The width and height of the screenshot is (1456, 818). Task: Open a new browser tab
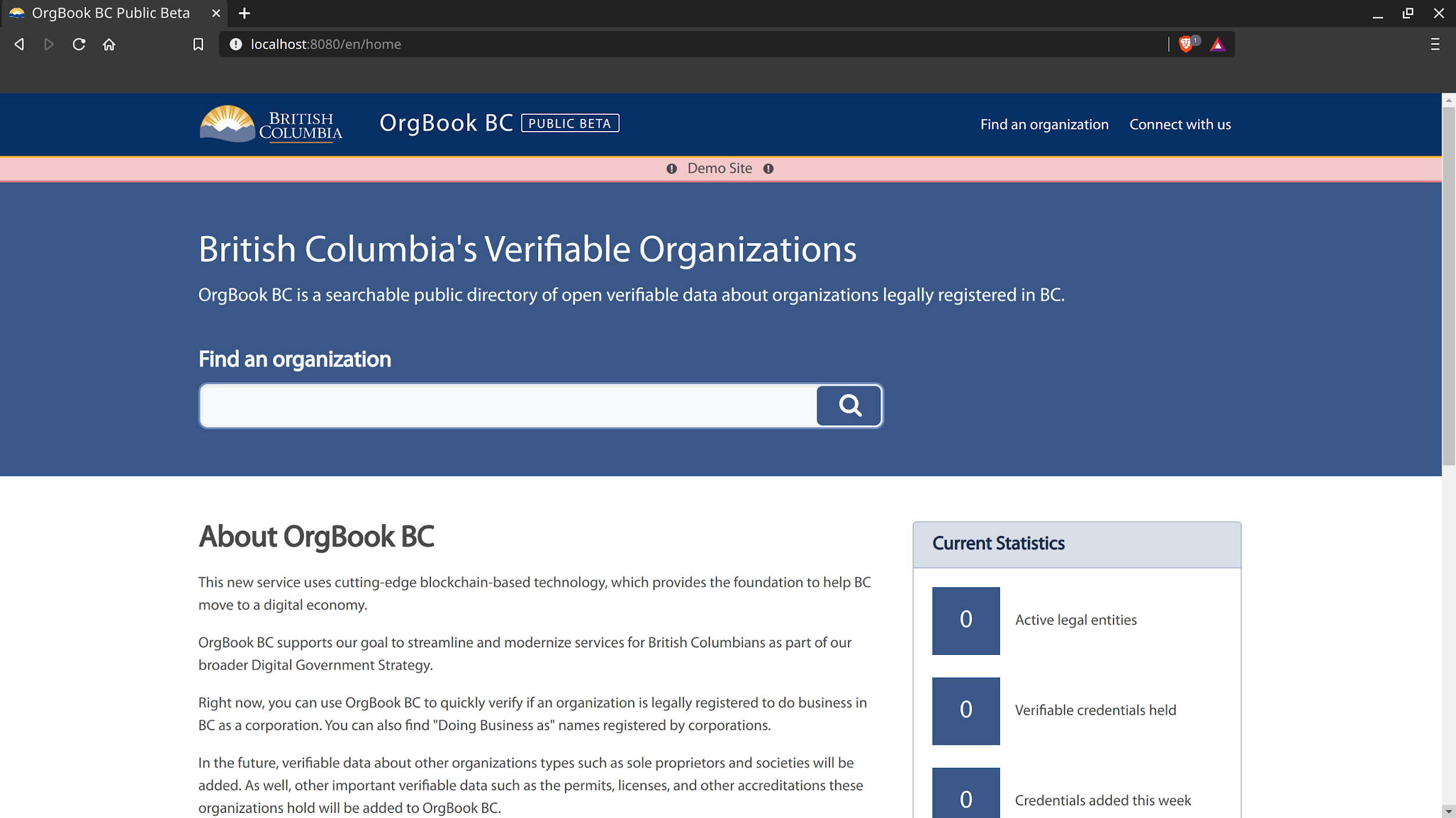coord(245,13)
